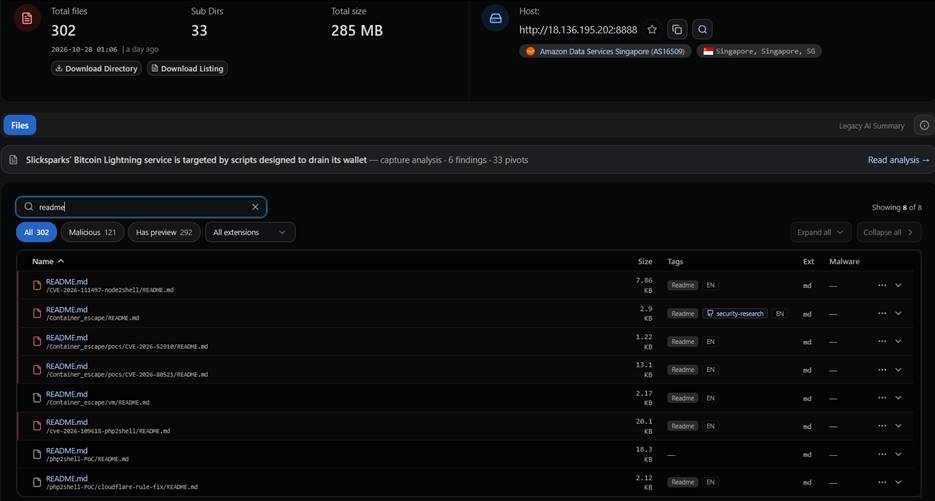This screenshot has width=935, height=501.
Task: Open more options for /php2shell-PoC/README.md row
Action: point(882,454)
